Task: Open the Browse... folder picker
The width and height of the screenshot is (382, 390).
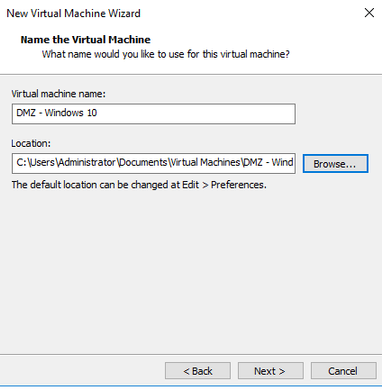Action: [335, 164]
